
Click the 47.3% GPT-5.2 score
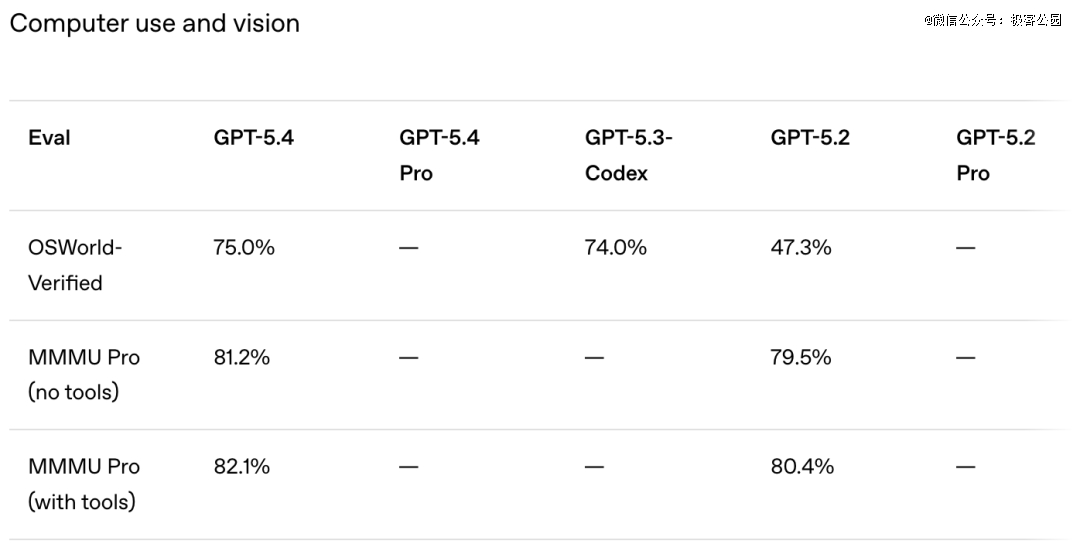(800, 247)
